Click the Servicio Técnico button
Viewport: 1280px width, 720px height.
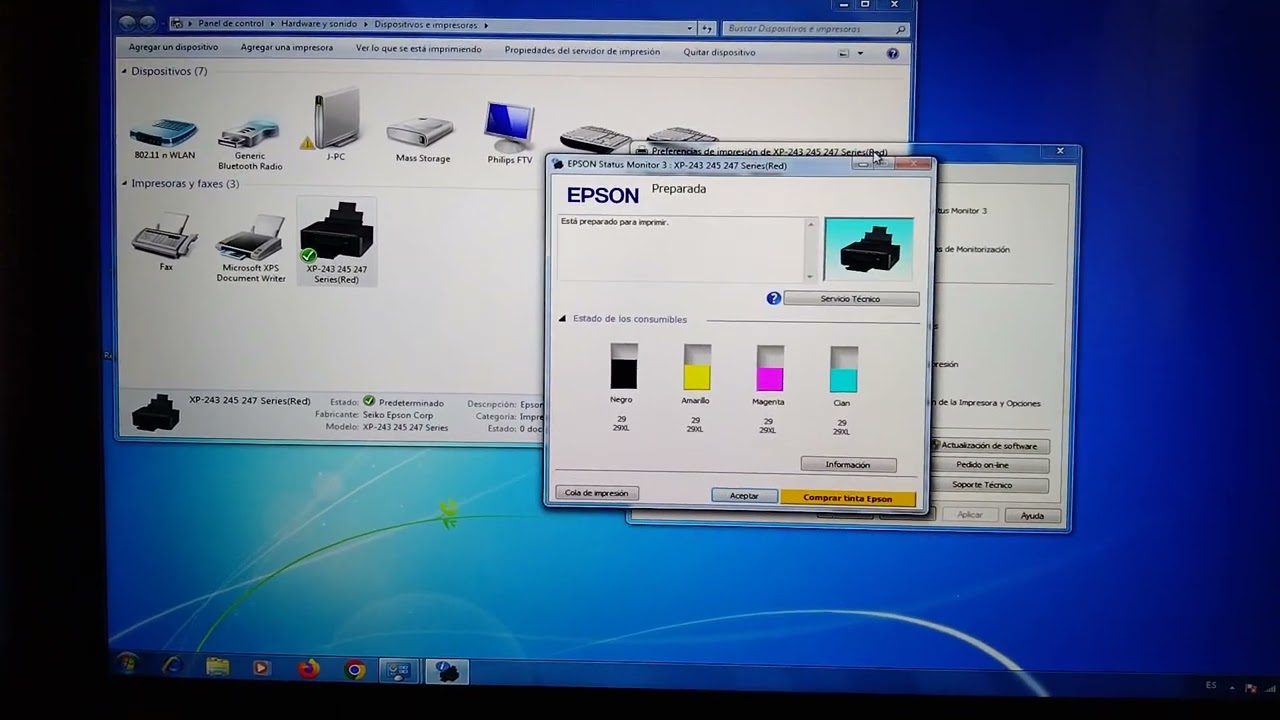point(851,299)
